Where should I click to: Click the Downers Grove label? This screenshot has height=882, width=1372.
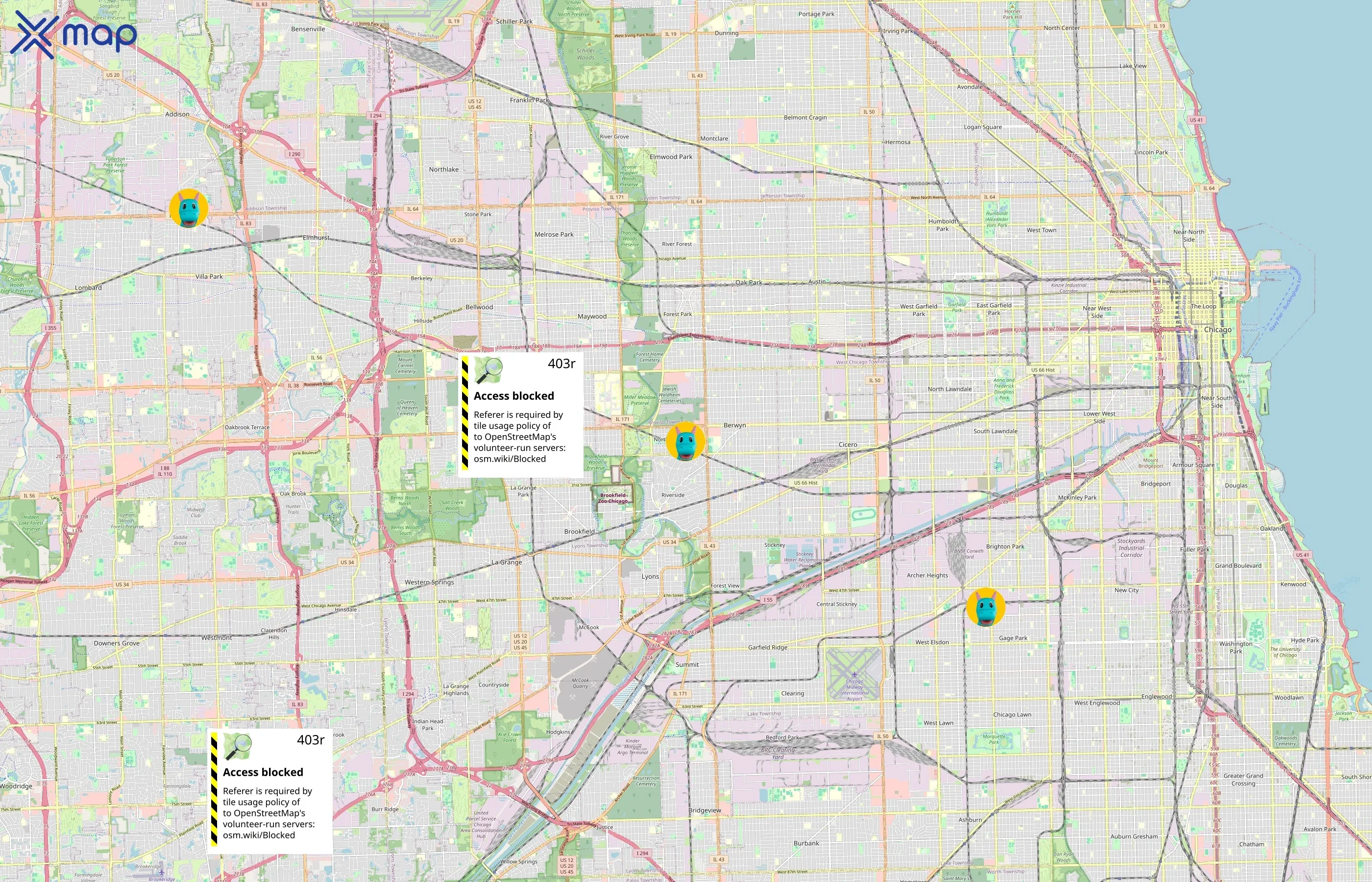116,643
